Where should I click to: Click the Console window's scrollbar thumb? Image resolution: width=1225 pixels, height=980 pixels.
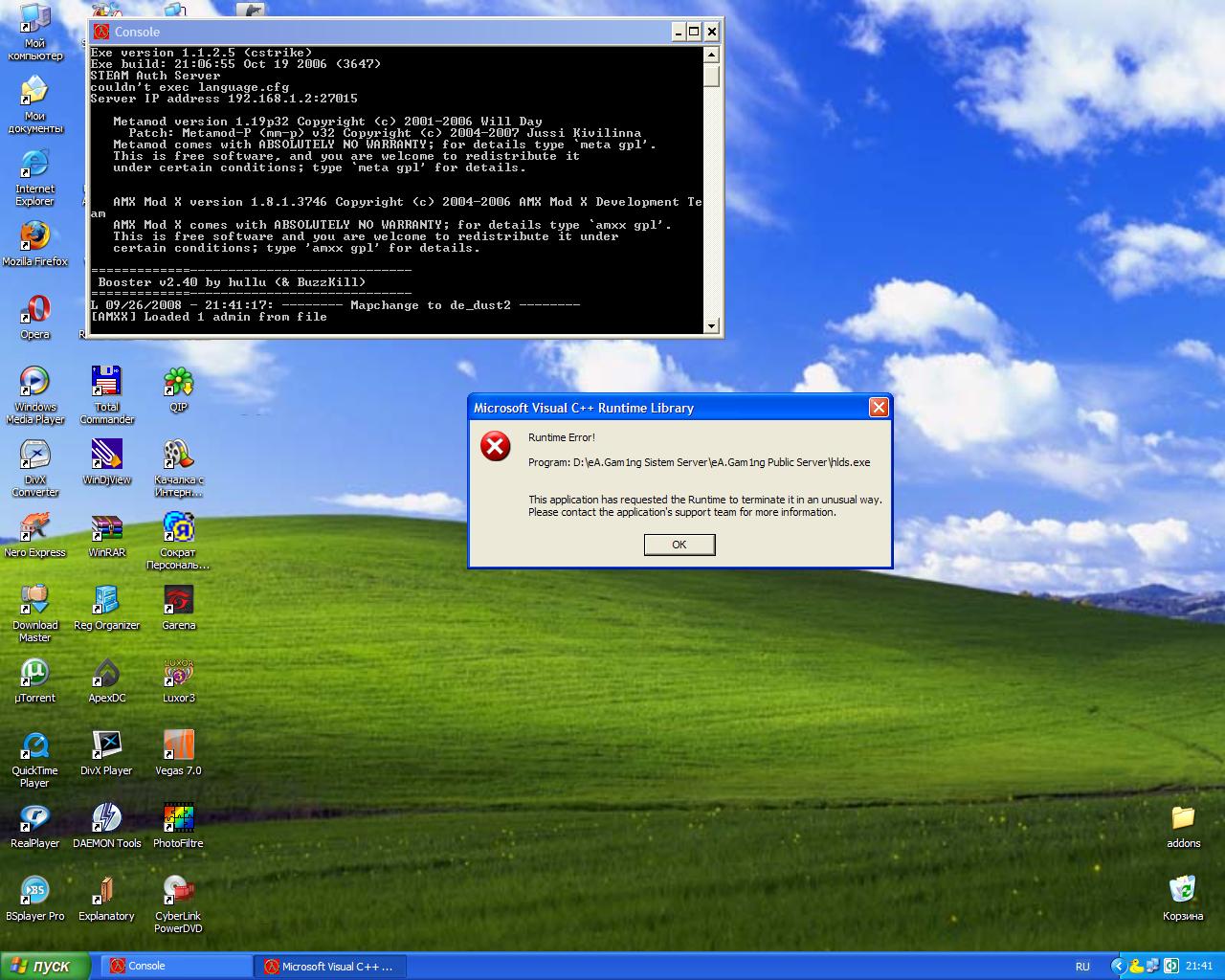tap(711, 76)
